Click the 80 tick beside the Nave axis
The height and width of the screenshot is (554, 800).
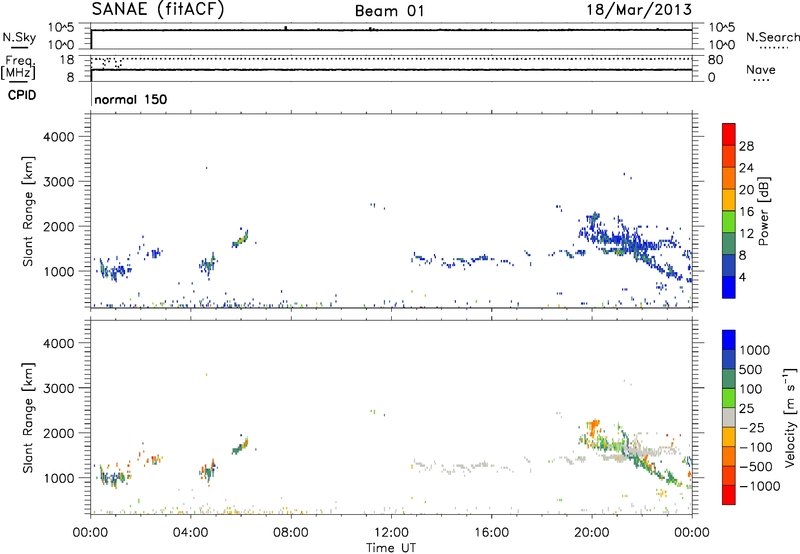tap(715, 60)
